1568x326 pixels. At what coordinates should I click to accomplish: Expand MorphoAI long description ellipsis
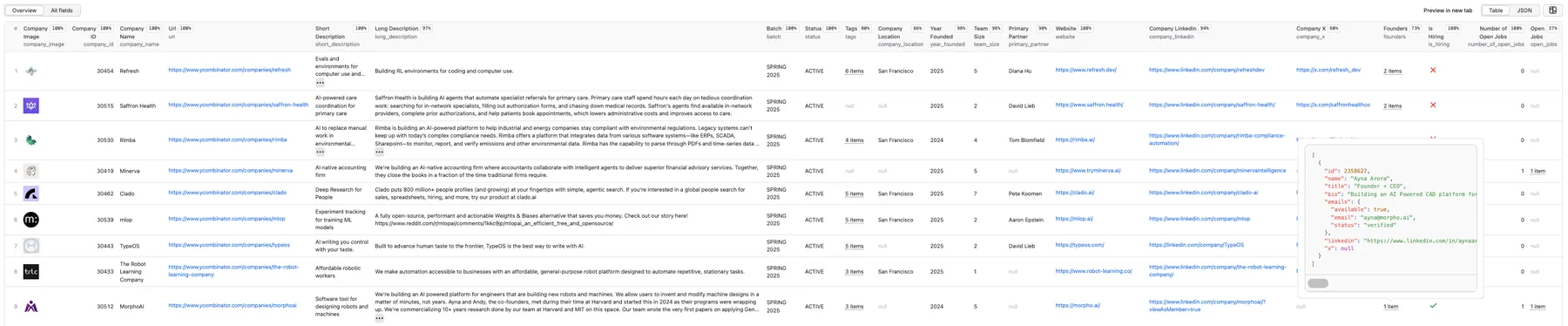pos(380,318)
